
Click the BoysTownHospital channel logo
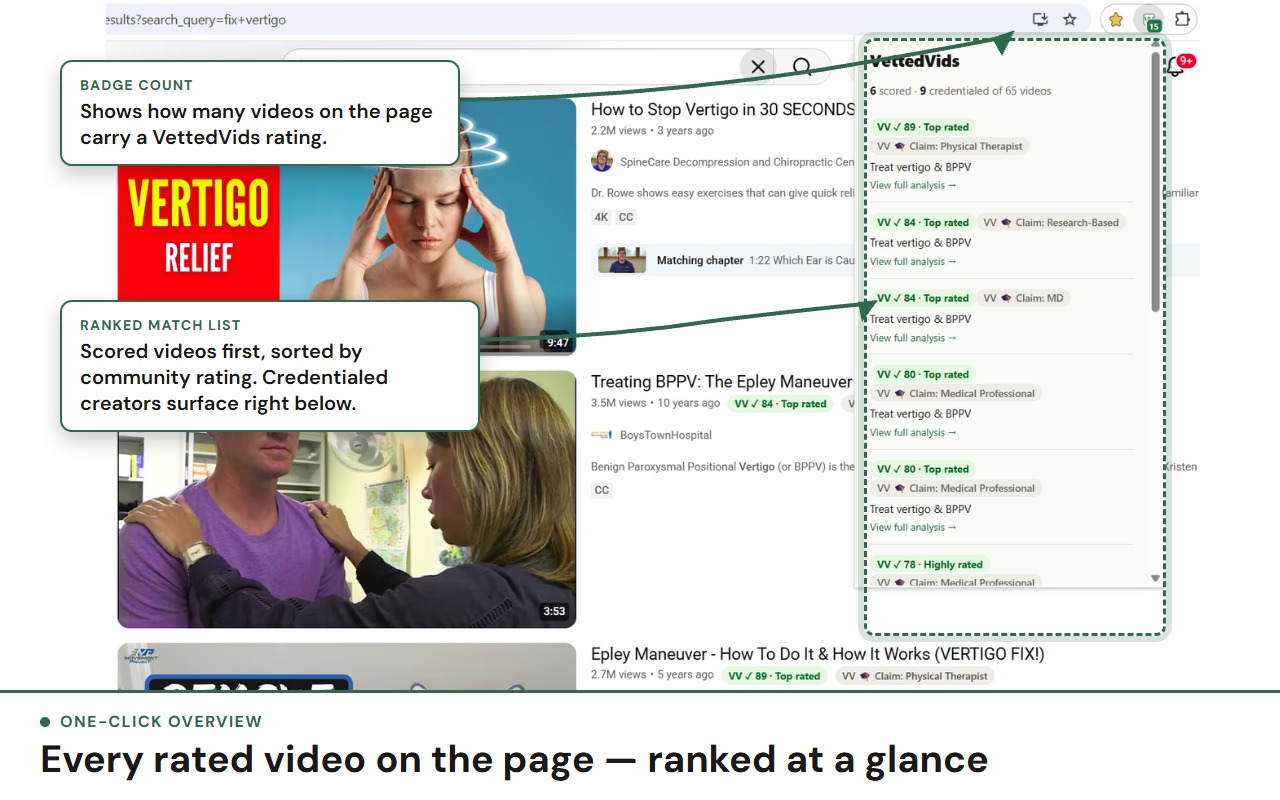602,435
